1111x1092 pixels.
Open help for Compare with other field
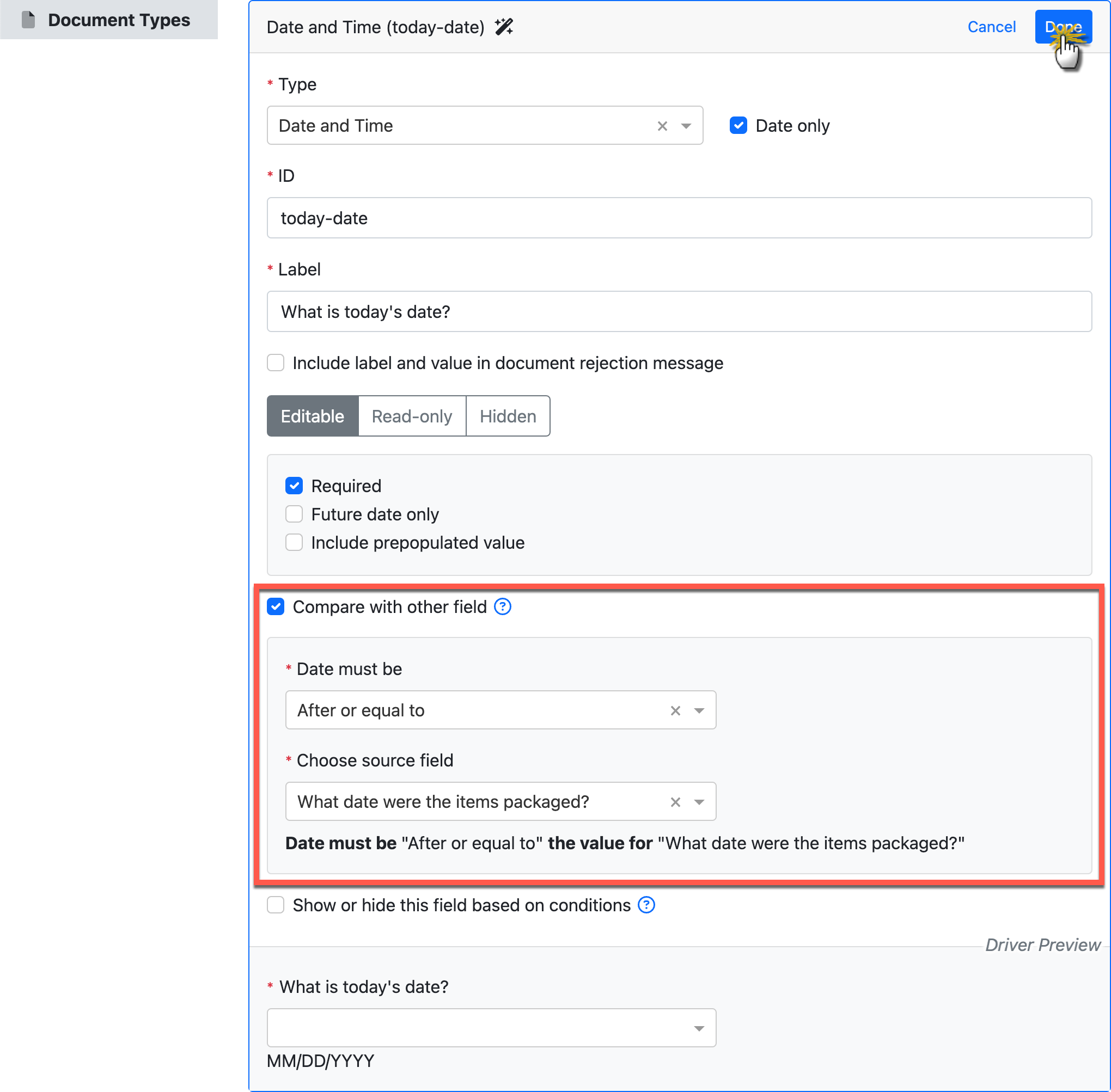click(x=503, y=607)
